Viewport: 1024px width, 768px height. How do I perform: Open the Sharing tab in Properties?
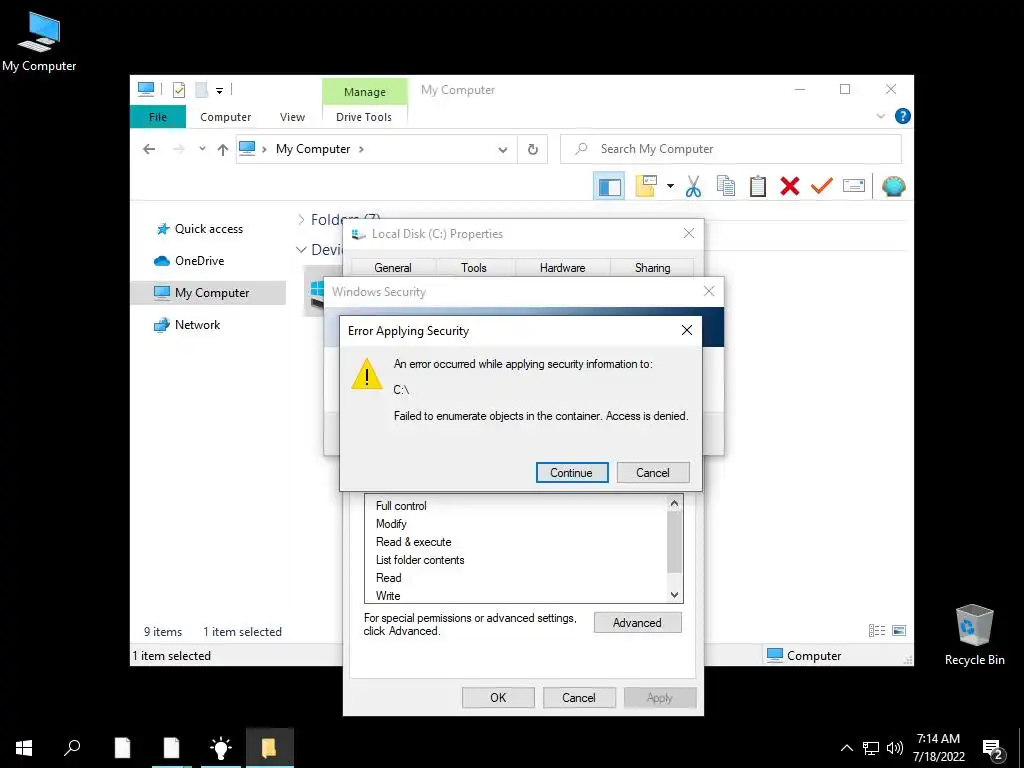(x=652, y=268)
